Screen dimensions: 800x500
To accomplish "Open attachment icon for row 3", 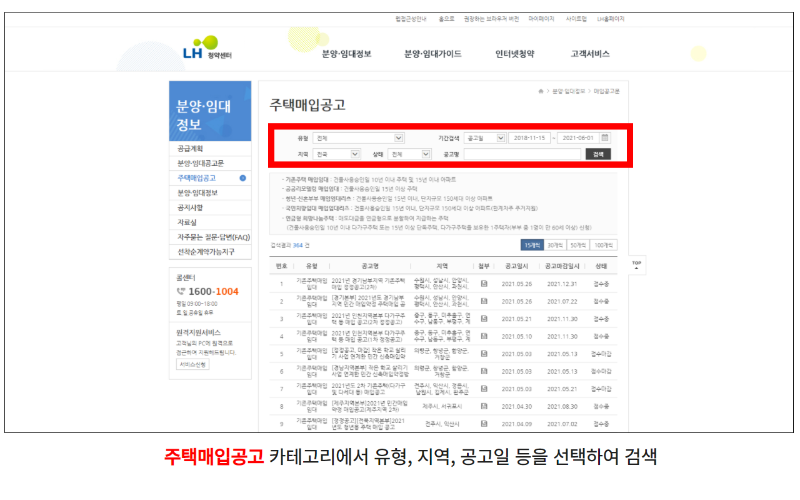I will point(484,318).
